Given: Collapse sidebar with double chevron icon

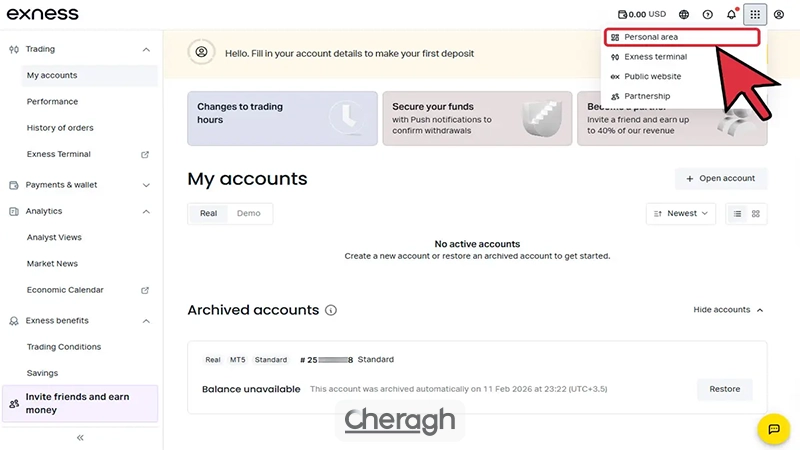Looking at the screenshot, I should [80, 437].
